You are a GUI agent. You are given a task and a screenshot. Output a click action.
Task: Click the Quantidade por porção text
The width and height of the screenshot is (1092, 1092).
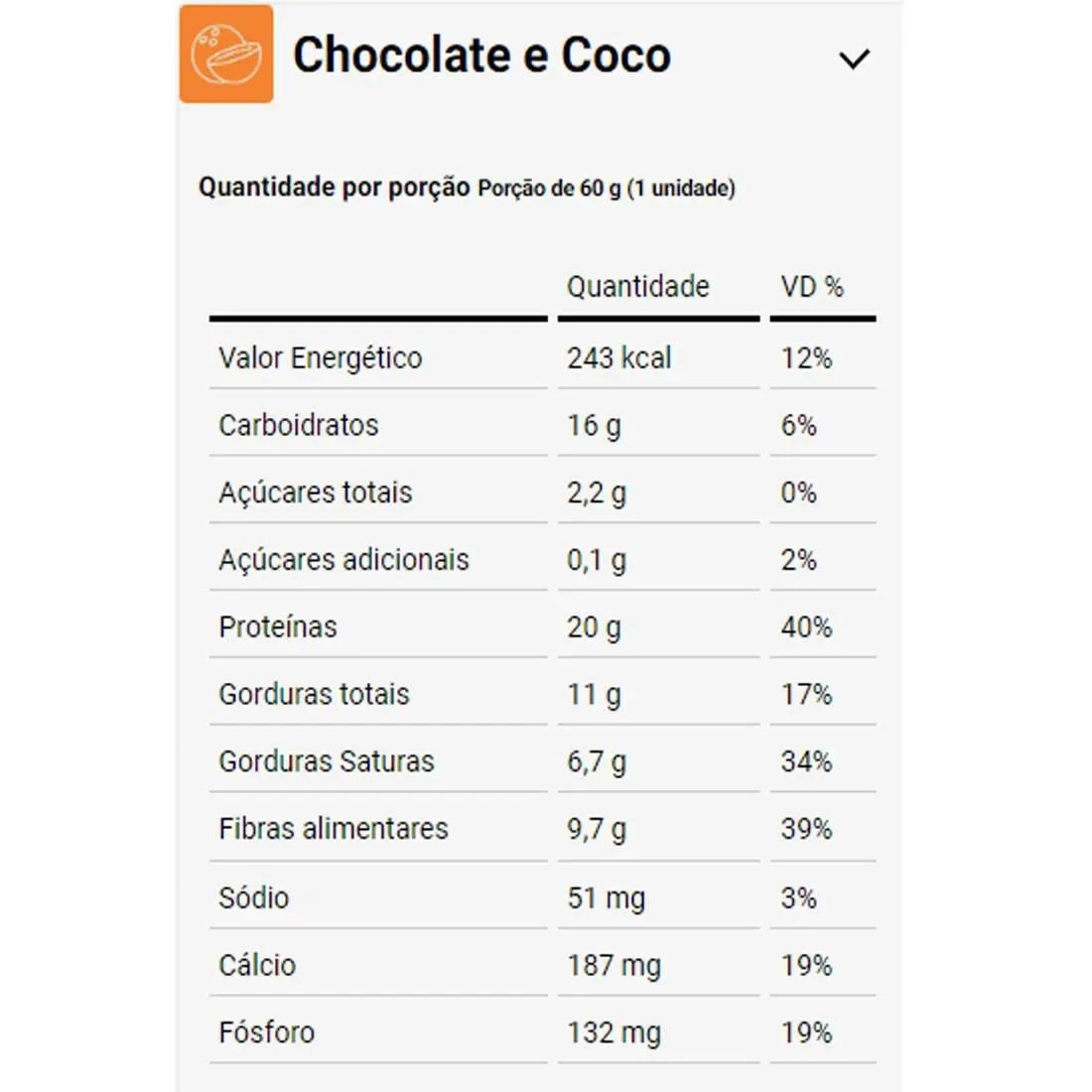coord(335,188)
